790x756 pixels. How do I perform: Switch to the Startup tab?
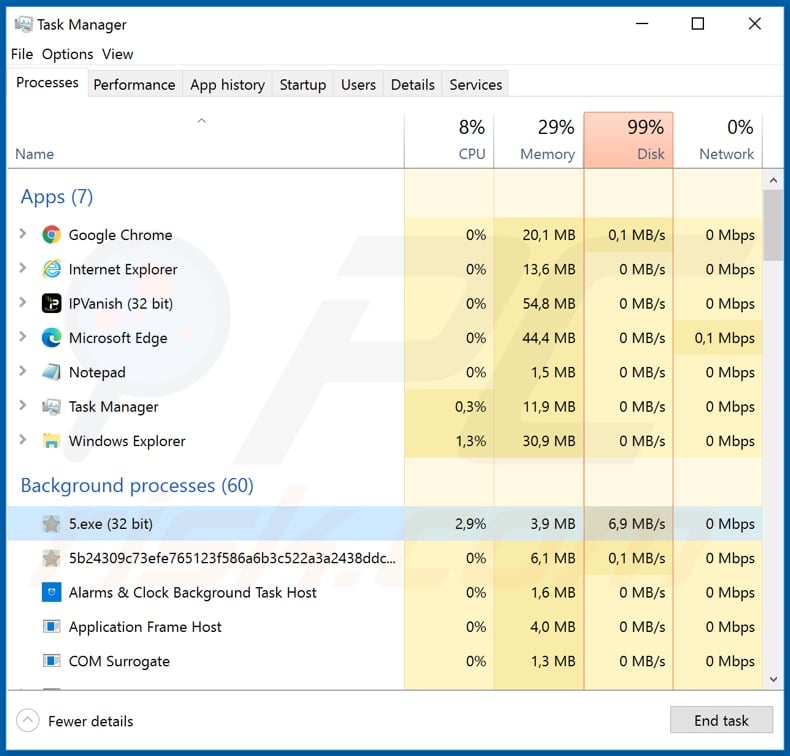click(303, 84)
